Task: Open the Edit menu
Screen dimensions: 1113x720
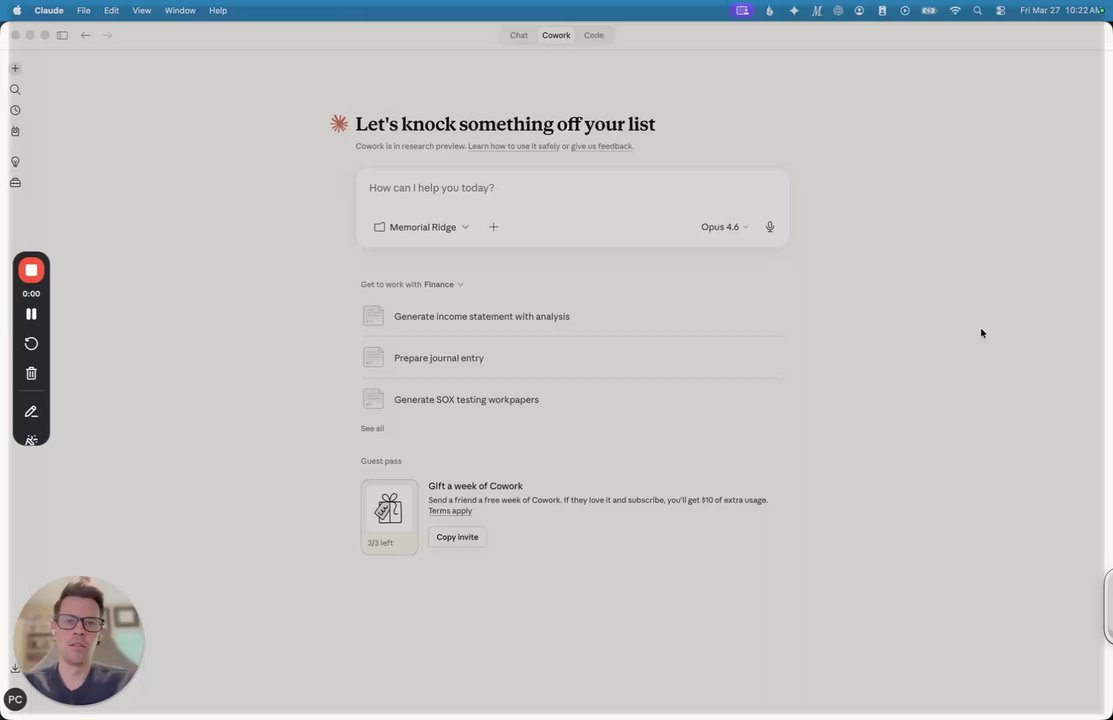Action: click(111, 11)
